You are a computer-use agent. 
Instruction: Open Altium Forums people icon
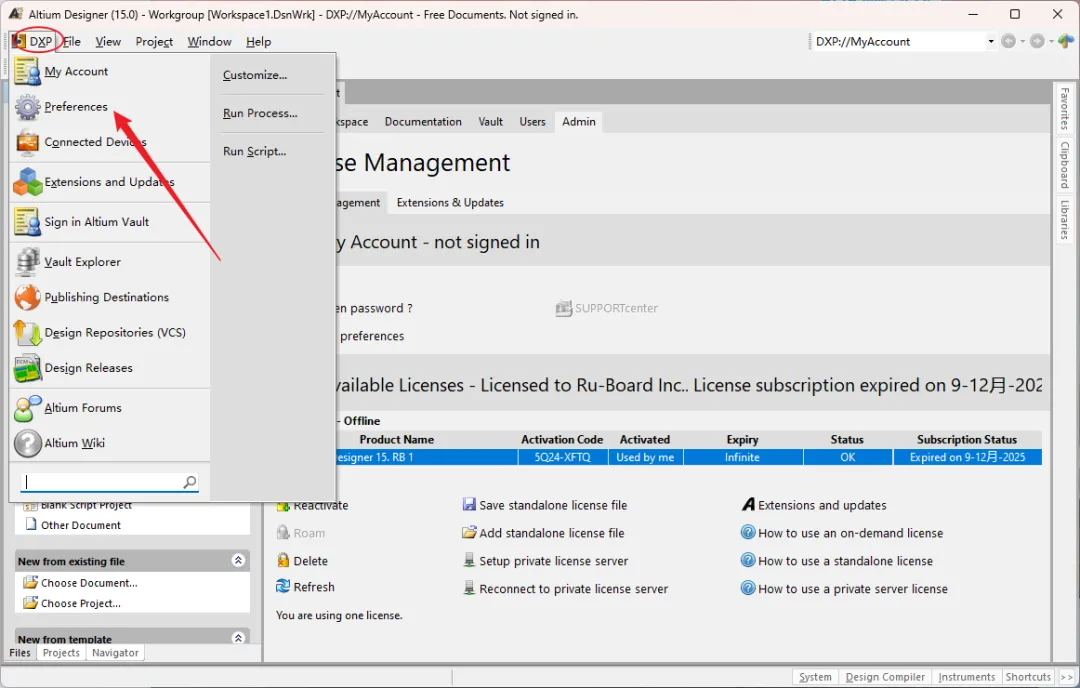[28, 408]
